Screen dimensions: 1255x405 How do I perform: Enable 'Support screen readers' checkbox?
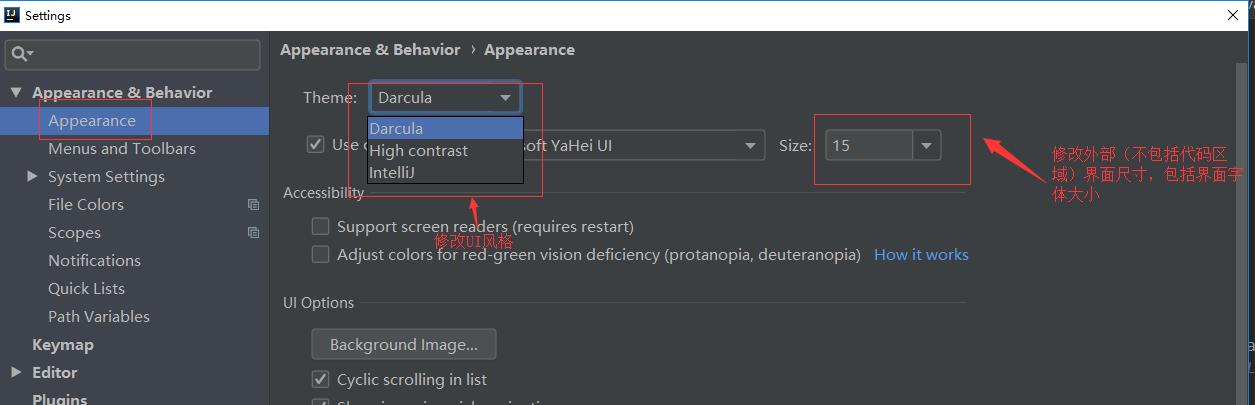[321, 227]
